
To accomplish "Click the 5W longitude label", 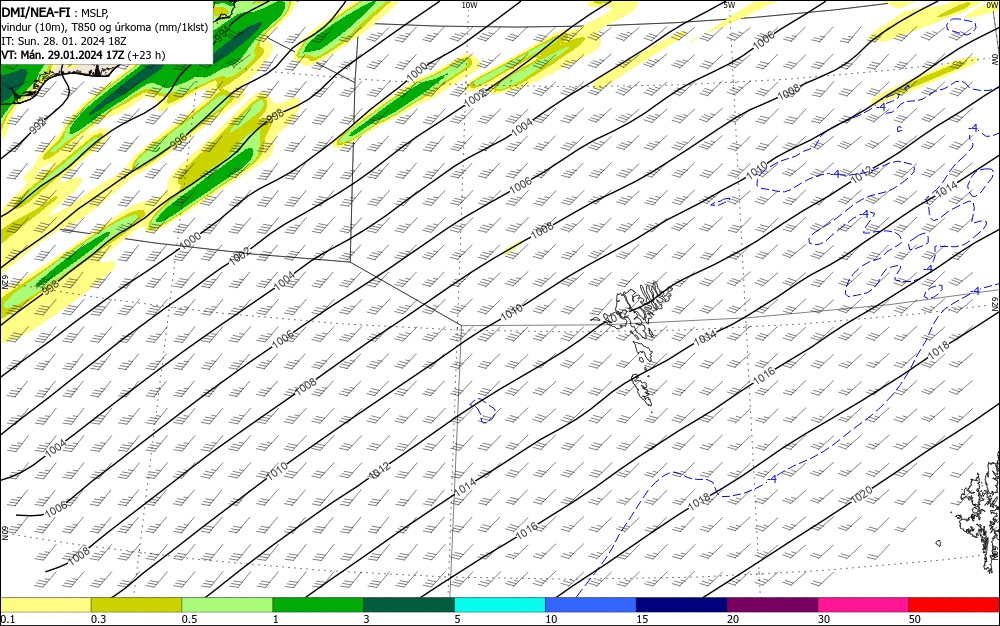I will (729, 5).
